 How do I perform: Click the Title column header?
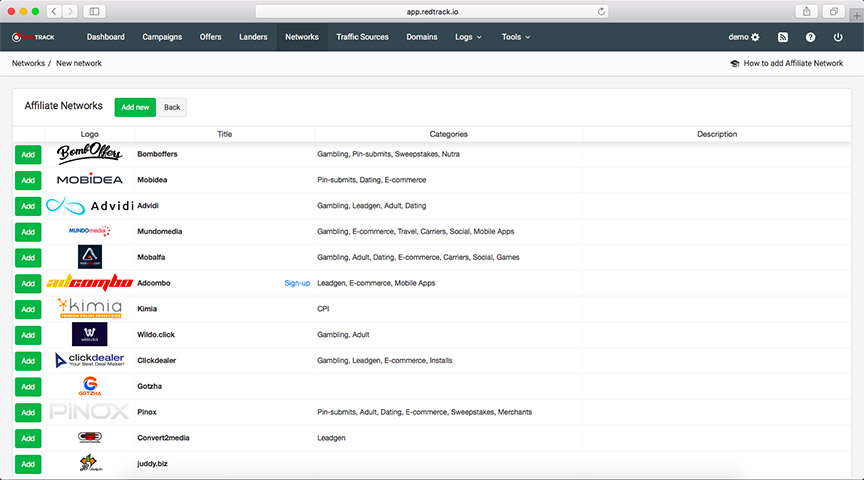[224, 134]
